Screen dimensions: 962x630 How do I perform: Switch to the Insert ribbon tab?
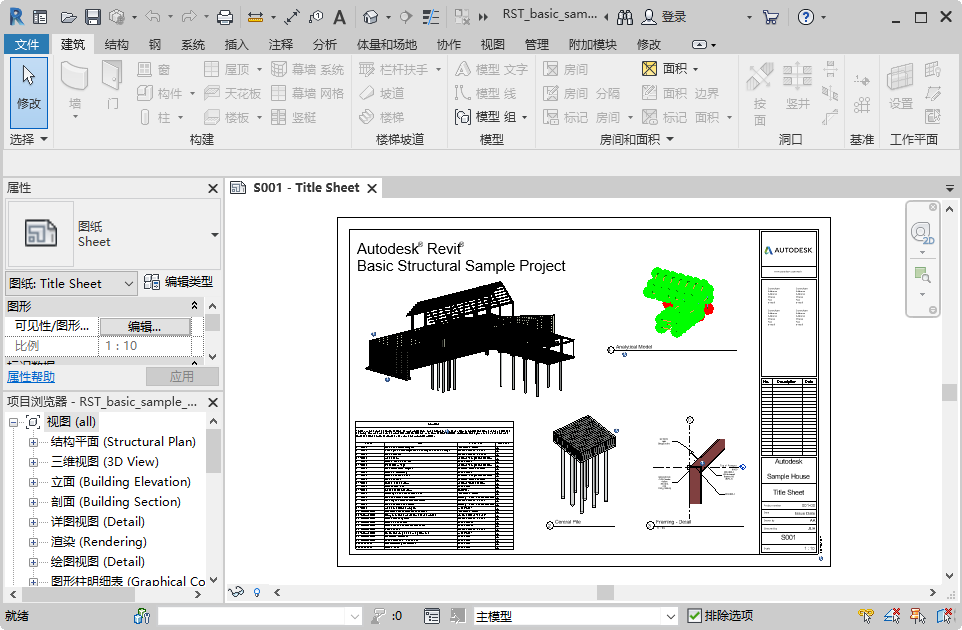pos(237,44)
